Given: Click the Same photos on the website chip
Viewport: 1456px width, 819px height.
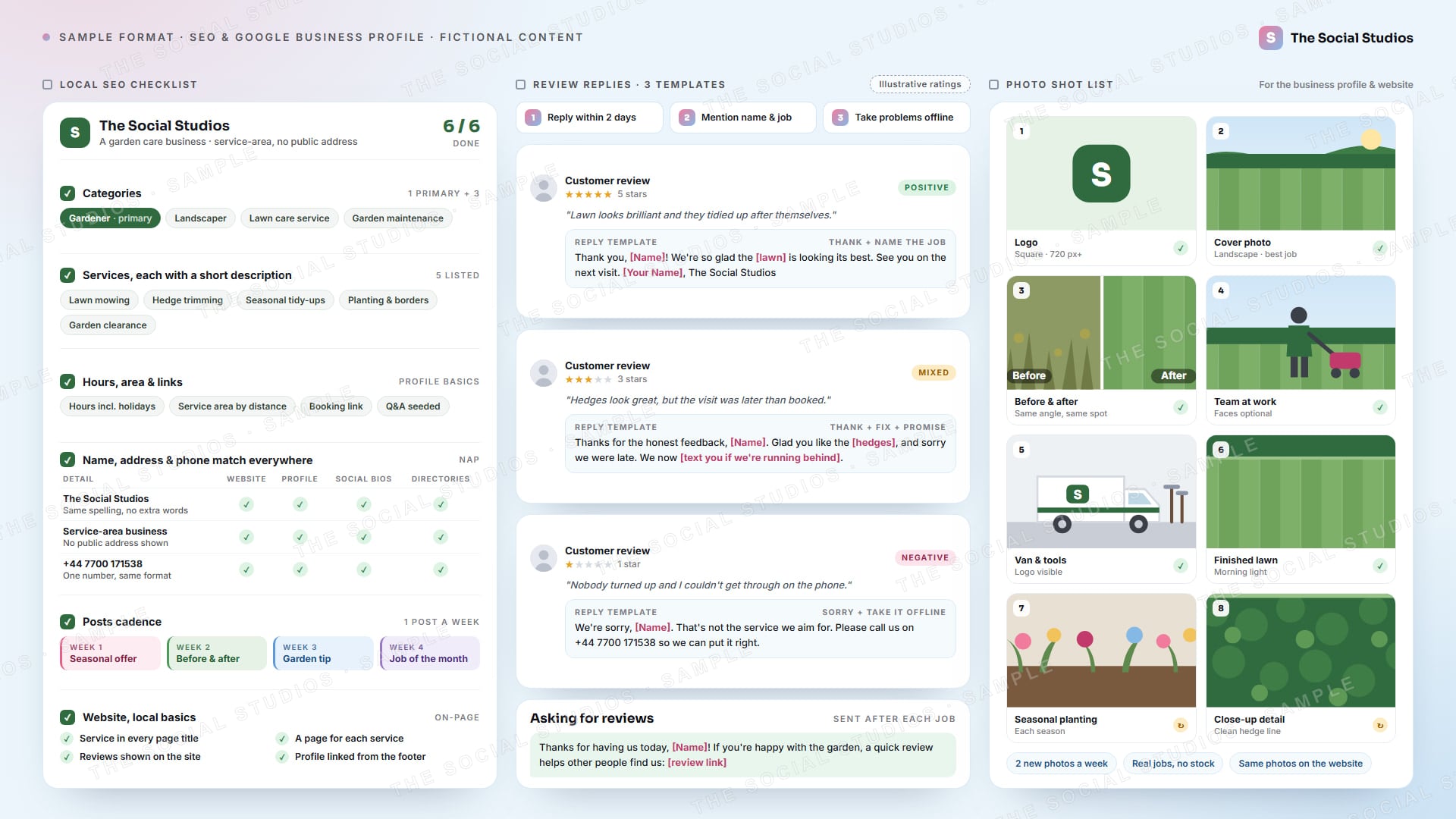Looking at the screenshot, I should tap(1301, 764).
